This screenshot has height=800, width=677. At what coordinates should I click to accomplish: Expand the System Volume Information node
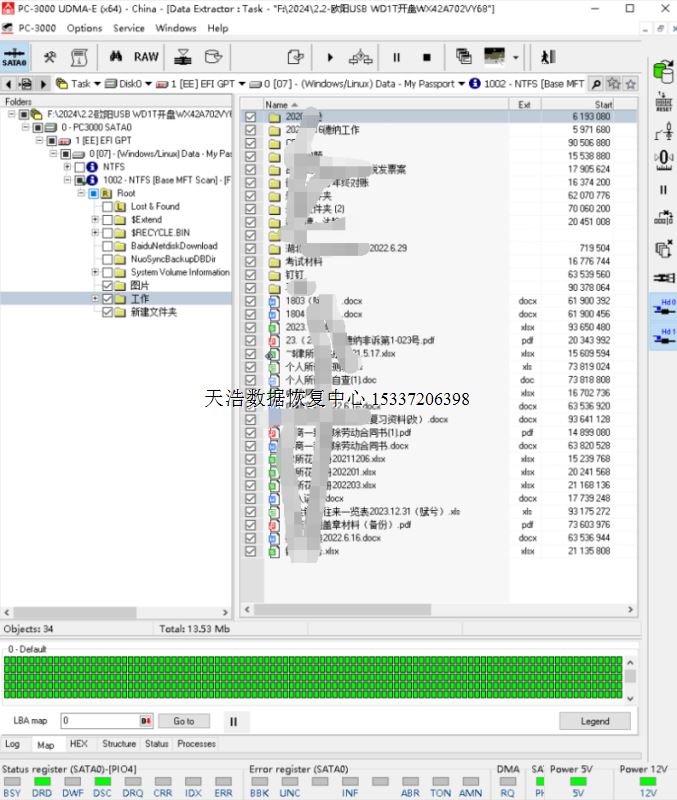click(95, 272)
